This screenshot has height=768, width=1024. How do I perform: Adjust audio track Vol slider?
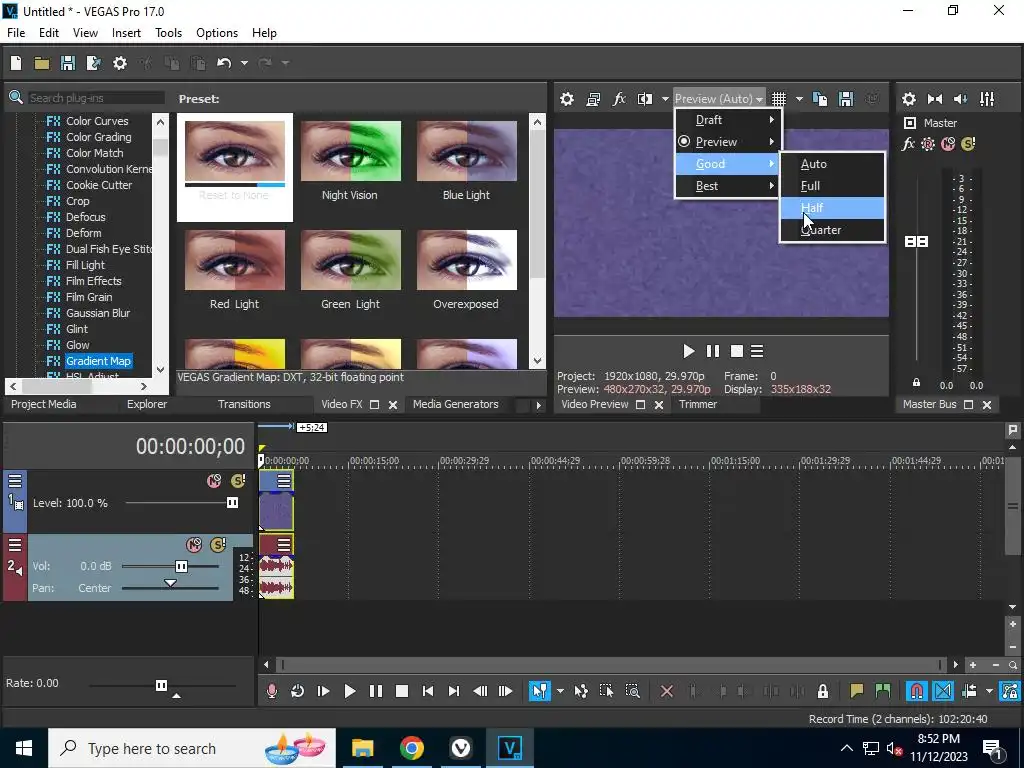click(182, 566)
